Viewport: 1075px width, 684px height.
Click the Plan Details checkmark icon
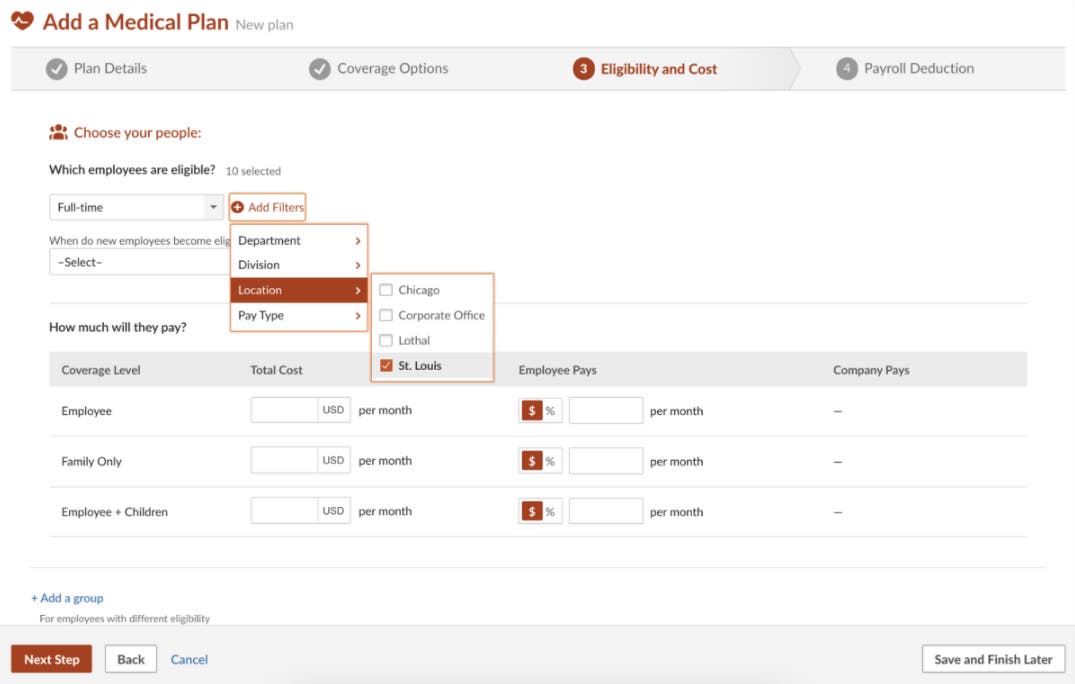tap(57, 69)
